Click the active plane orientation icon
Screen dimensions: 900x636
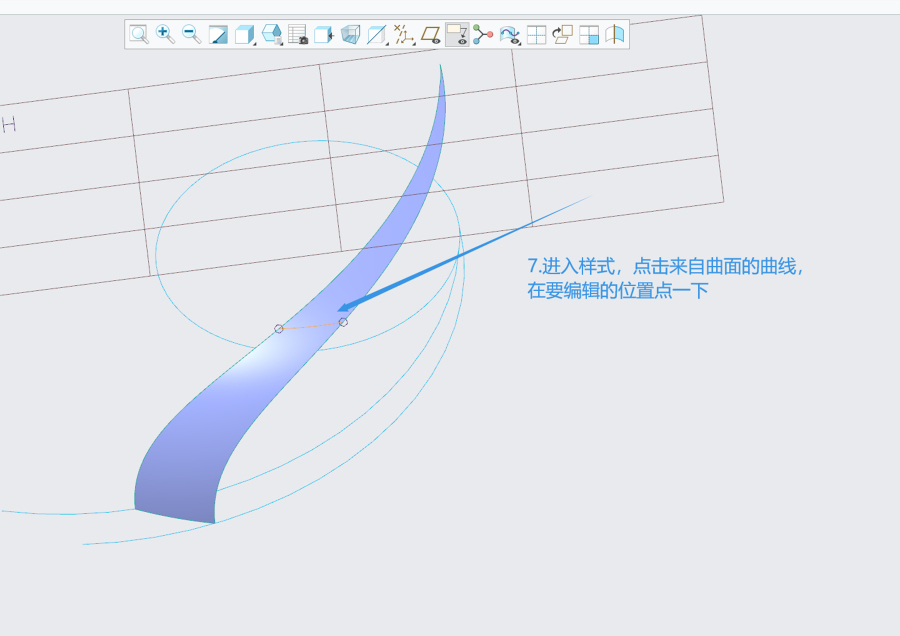[562, 35]
